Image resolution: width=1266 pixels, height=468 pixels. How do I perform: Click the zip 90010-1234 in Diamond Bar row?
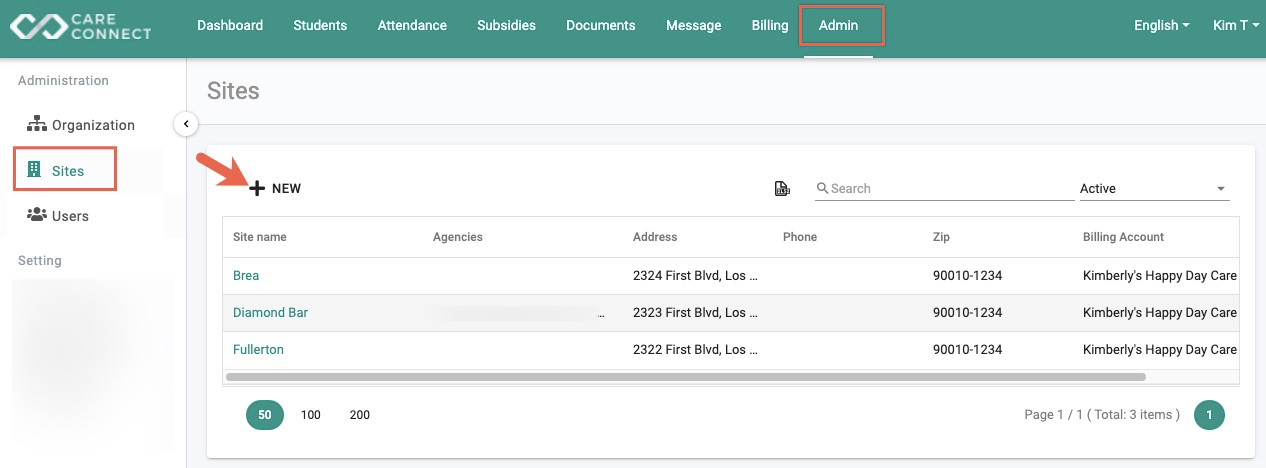click(x=967, y=312)
